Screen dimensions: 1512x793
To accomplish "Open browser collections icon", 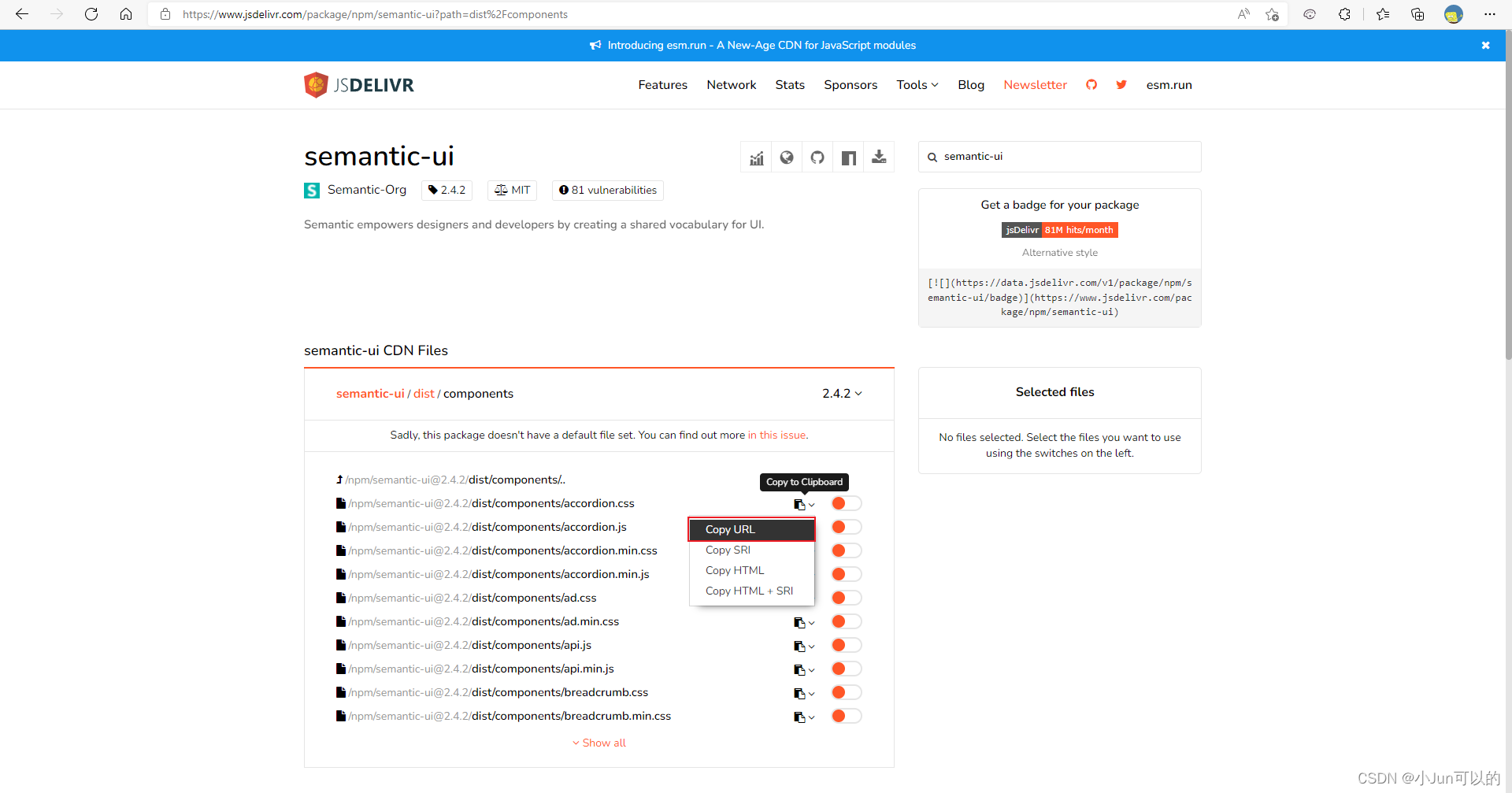I will [x=1417, y=14].
